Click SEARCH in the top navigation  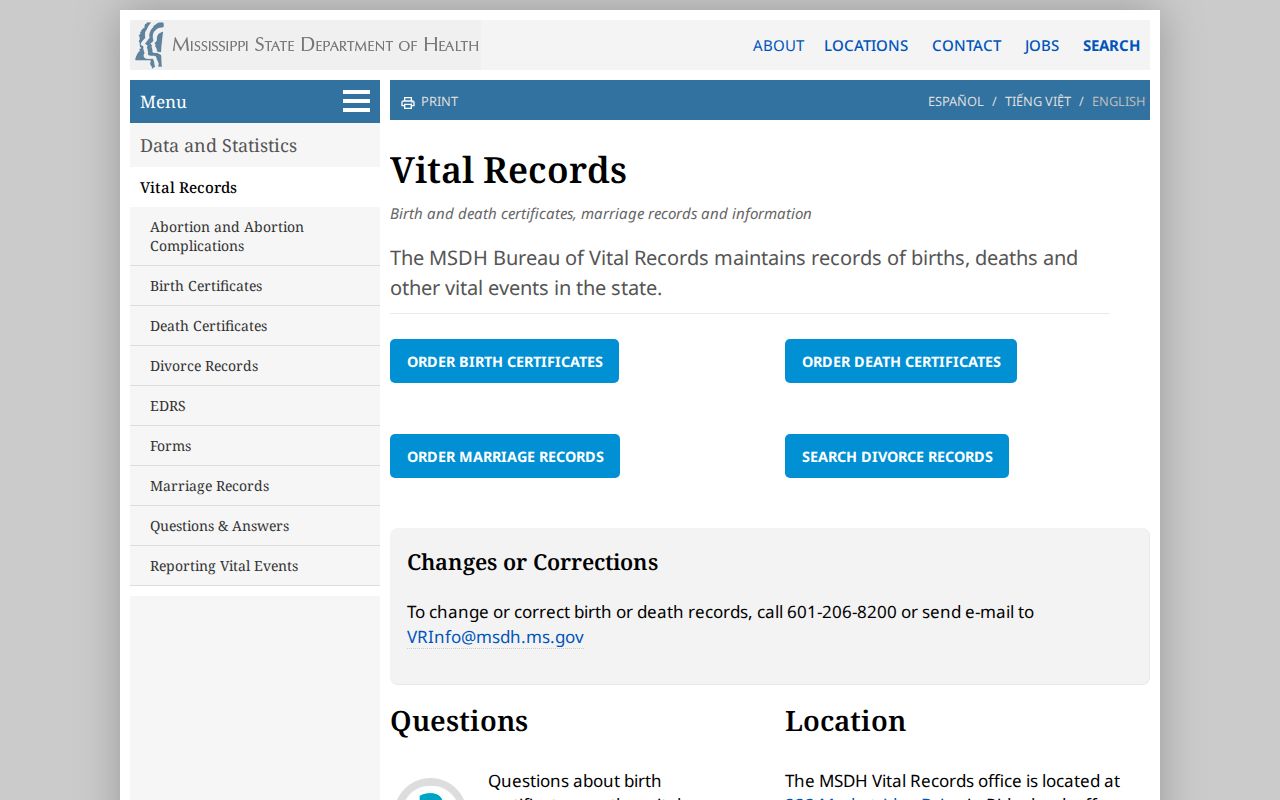pos(1111,45)
